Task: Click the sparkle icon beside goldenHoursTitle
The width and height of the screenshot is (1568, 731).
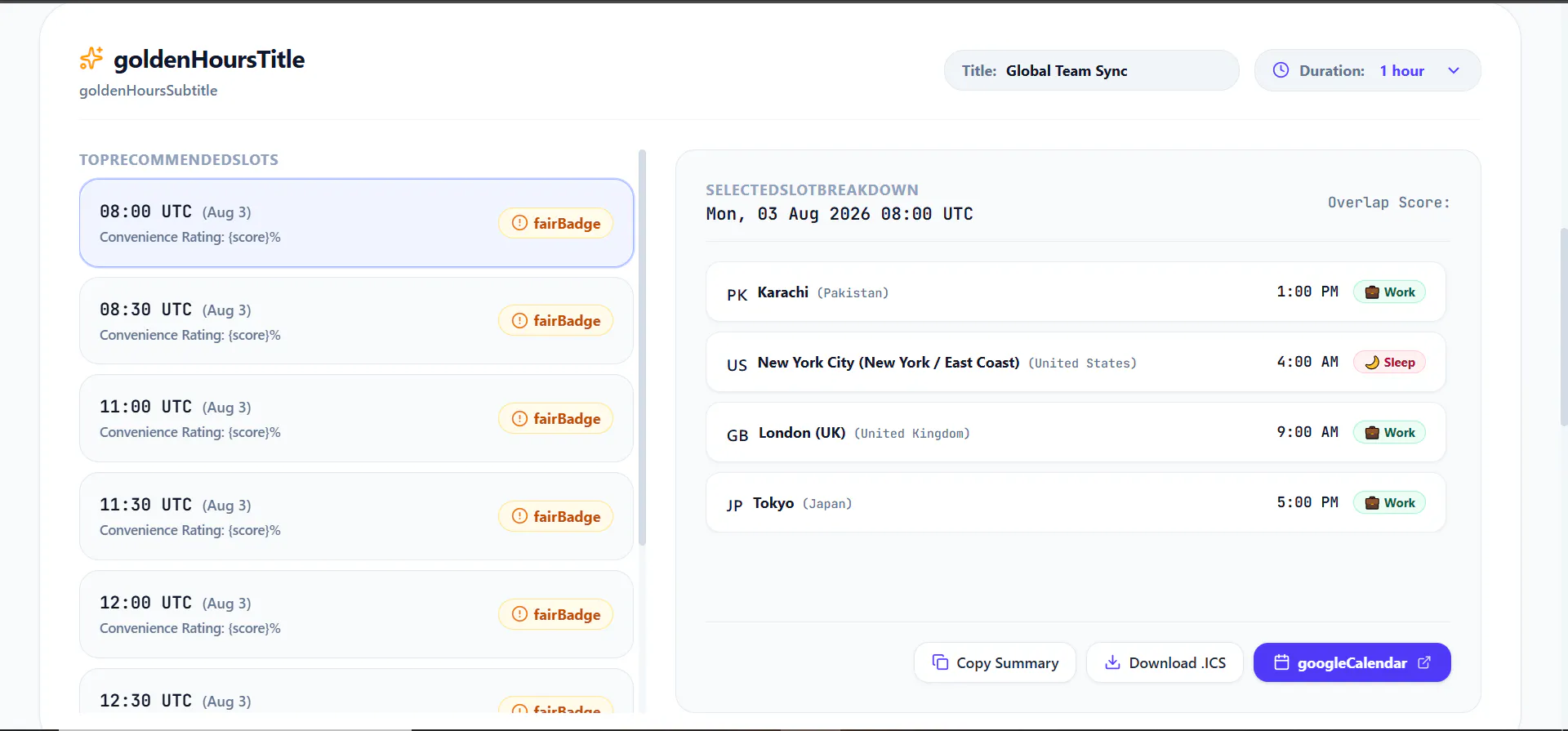Action: (91, 59)
